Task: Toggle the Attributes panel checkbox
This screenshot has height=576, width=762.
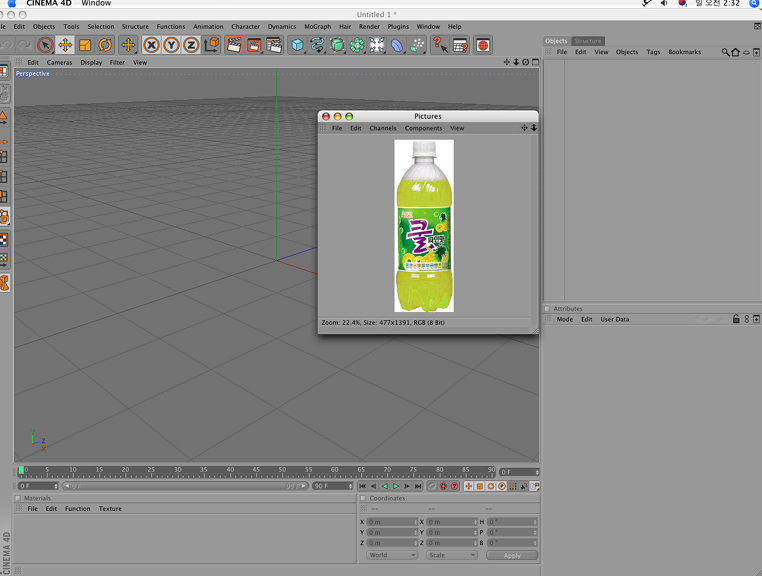Action: click(547, 309)
